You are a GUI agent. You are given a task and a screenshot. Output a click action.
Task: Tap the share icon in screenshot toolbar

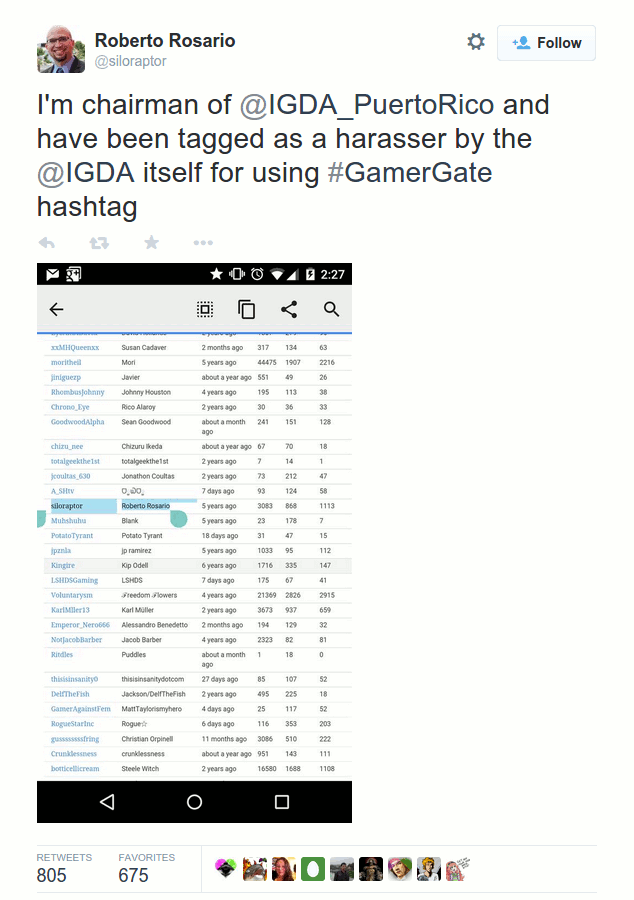289,309
